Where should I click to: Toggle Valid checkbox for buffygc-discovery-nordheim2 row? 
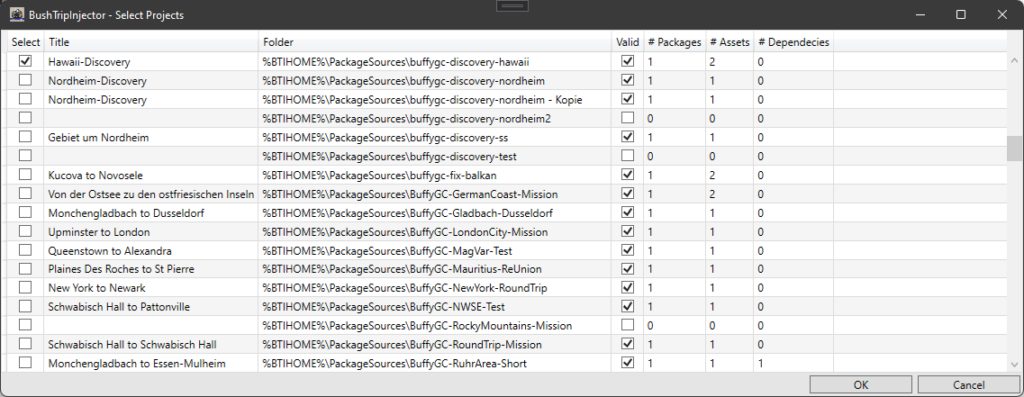[x=628, y=118]
